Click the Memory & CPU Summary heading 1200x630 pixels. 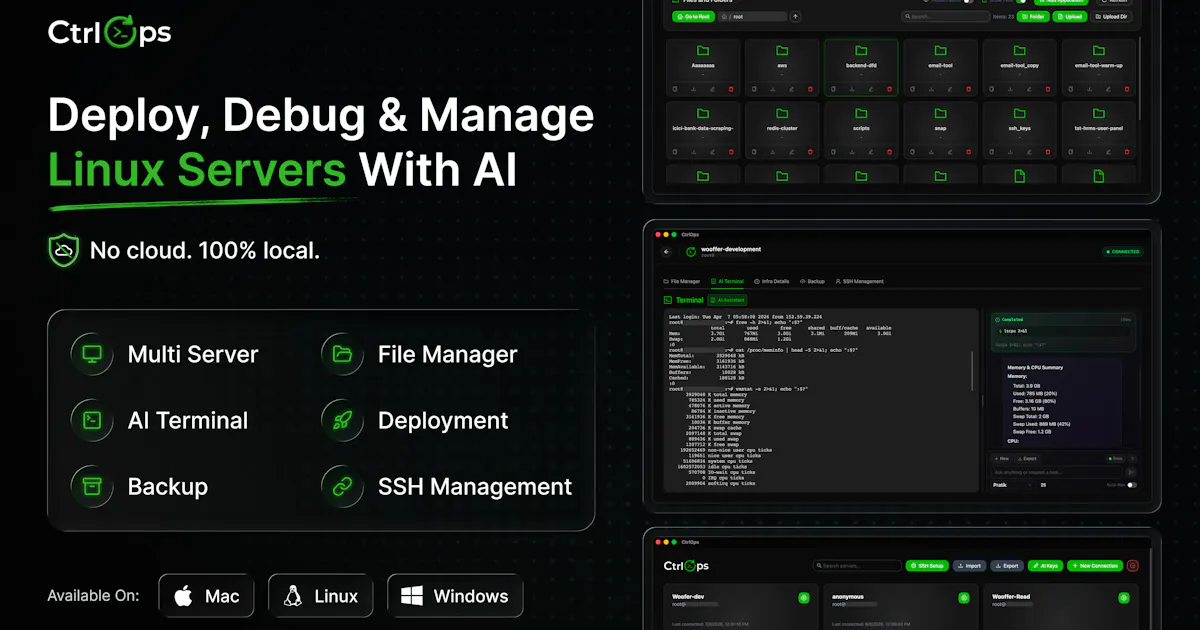pos(1035,367)
